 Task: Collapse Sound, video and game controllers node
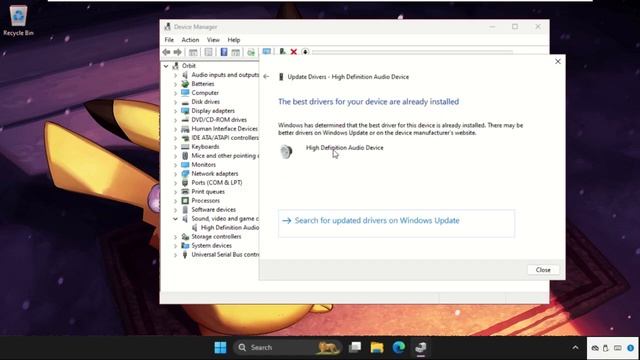coord(176,219)
